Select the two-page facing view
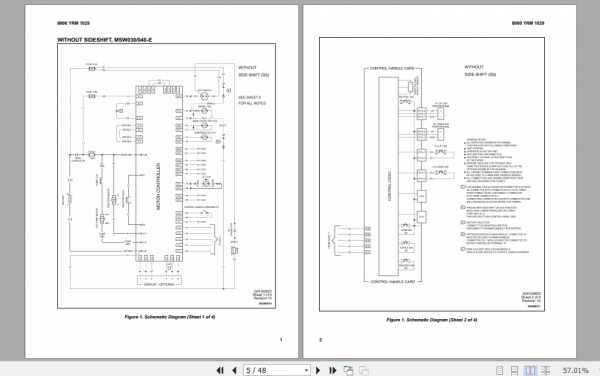 530,370
